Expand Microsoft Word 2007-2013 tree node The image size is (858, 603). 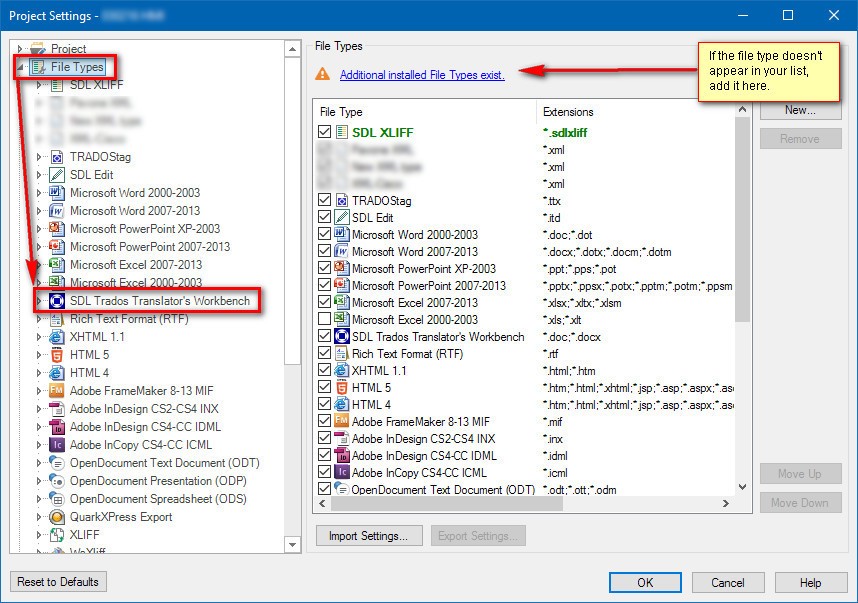pyautogui.click(x=39, y=211)
